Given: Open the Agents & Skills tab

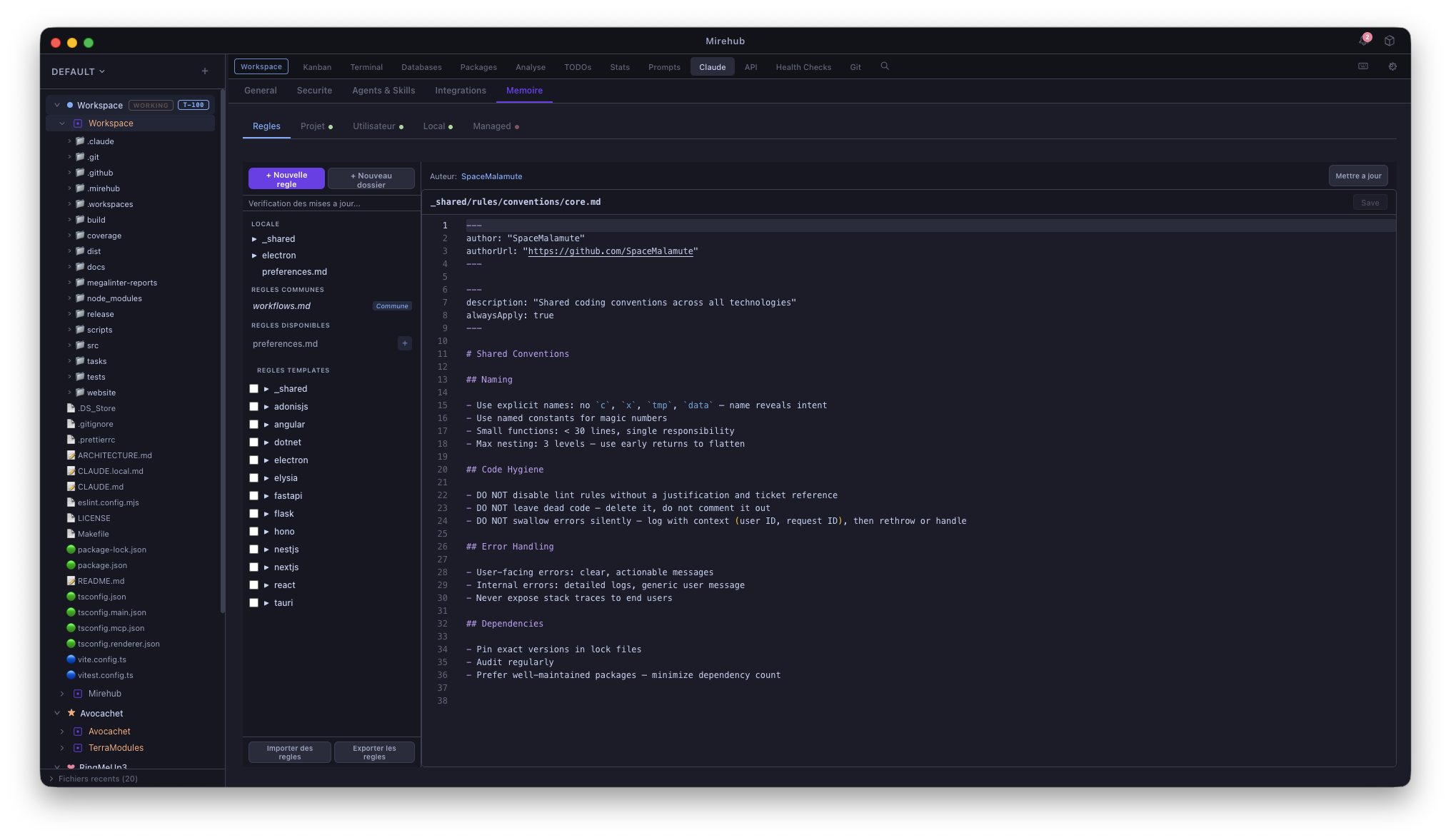Looking at the screenshot, I should pos(383,91).
